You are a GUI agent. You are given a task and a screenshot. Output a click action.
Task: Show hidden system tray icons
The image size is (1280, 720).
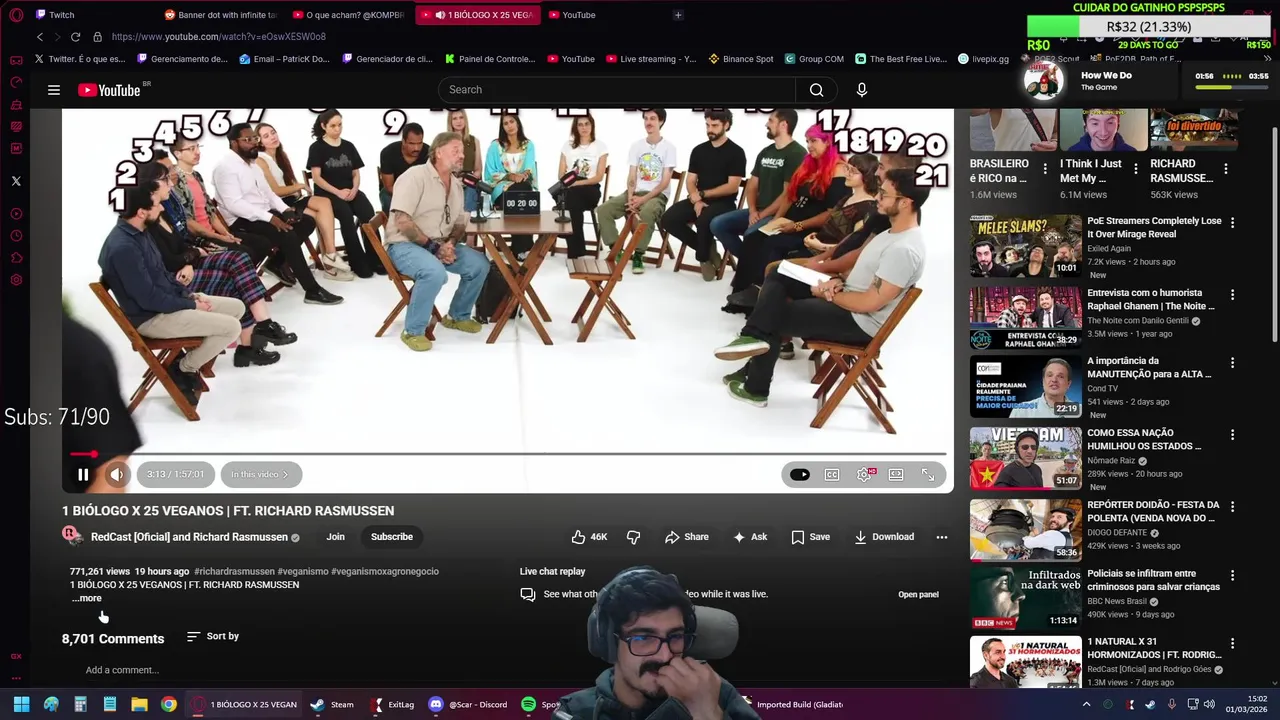coord(1086,704)
